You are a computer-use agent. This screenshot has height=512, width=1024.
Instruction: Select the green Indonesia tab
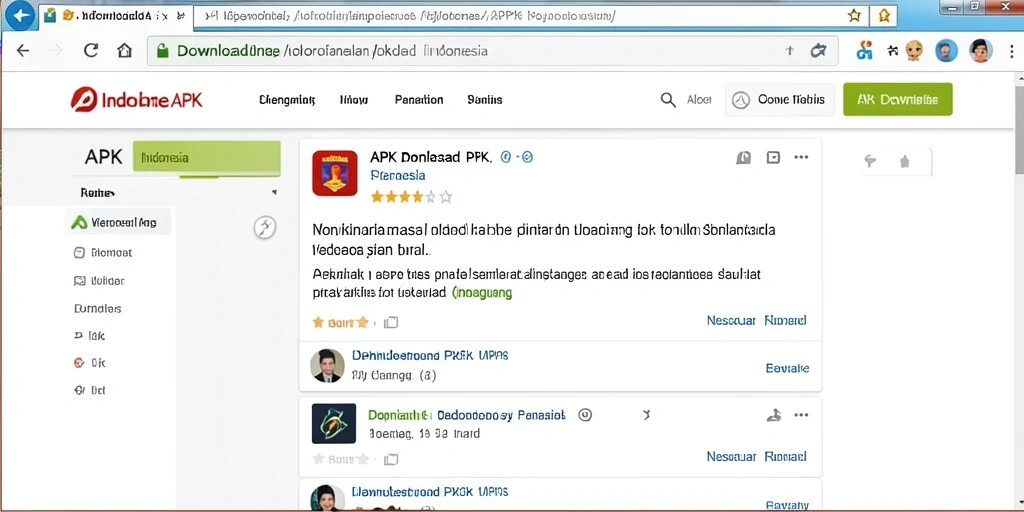206,157
